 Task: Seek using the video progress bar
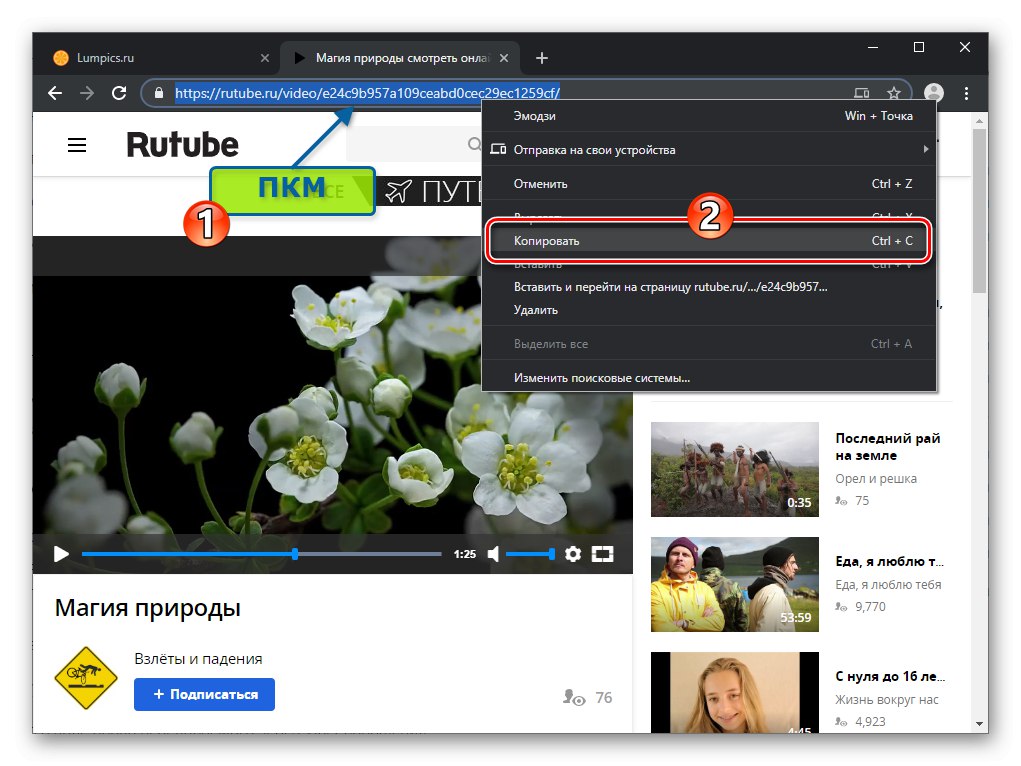pos(261,554)
